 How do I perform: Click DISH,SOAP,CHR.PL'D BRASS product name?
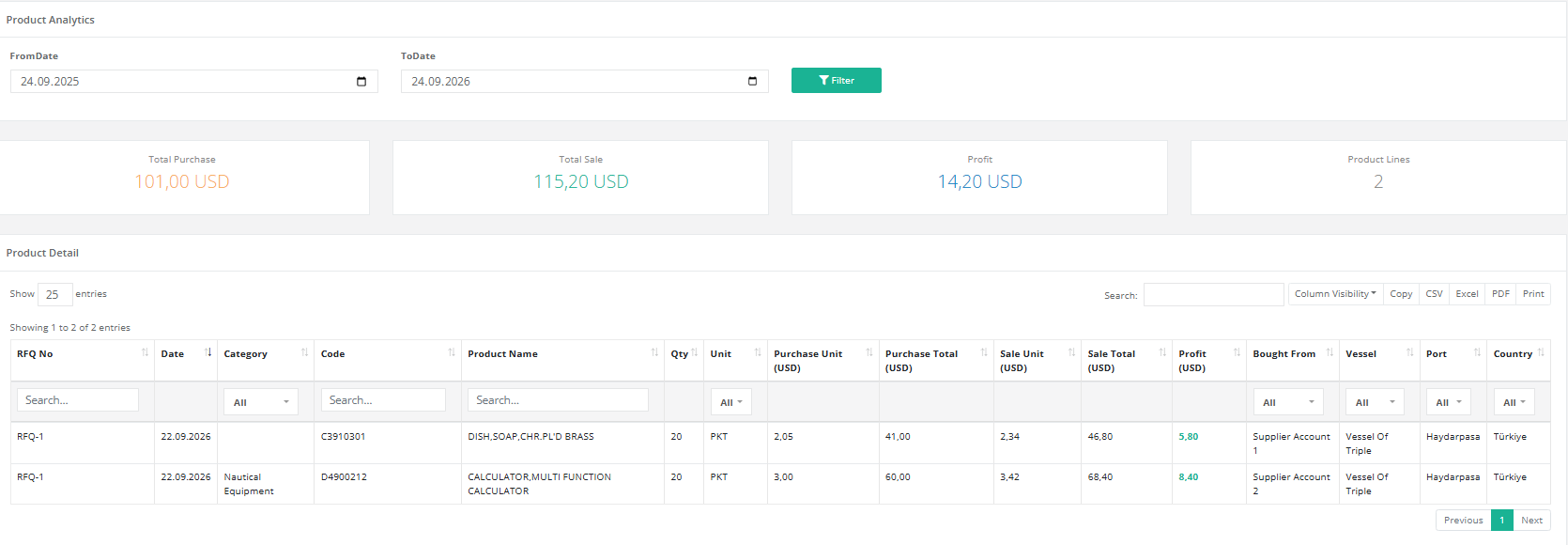click(530, 437)
